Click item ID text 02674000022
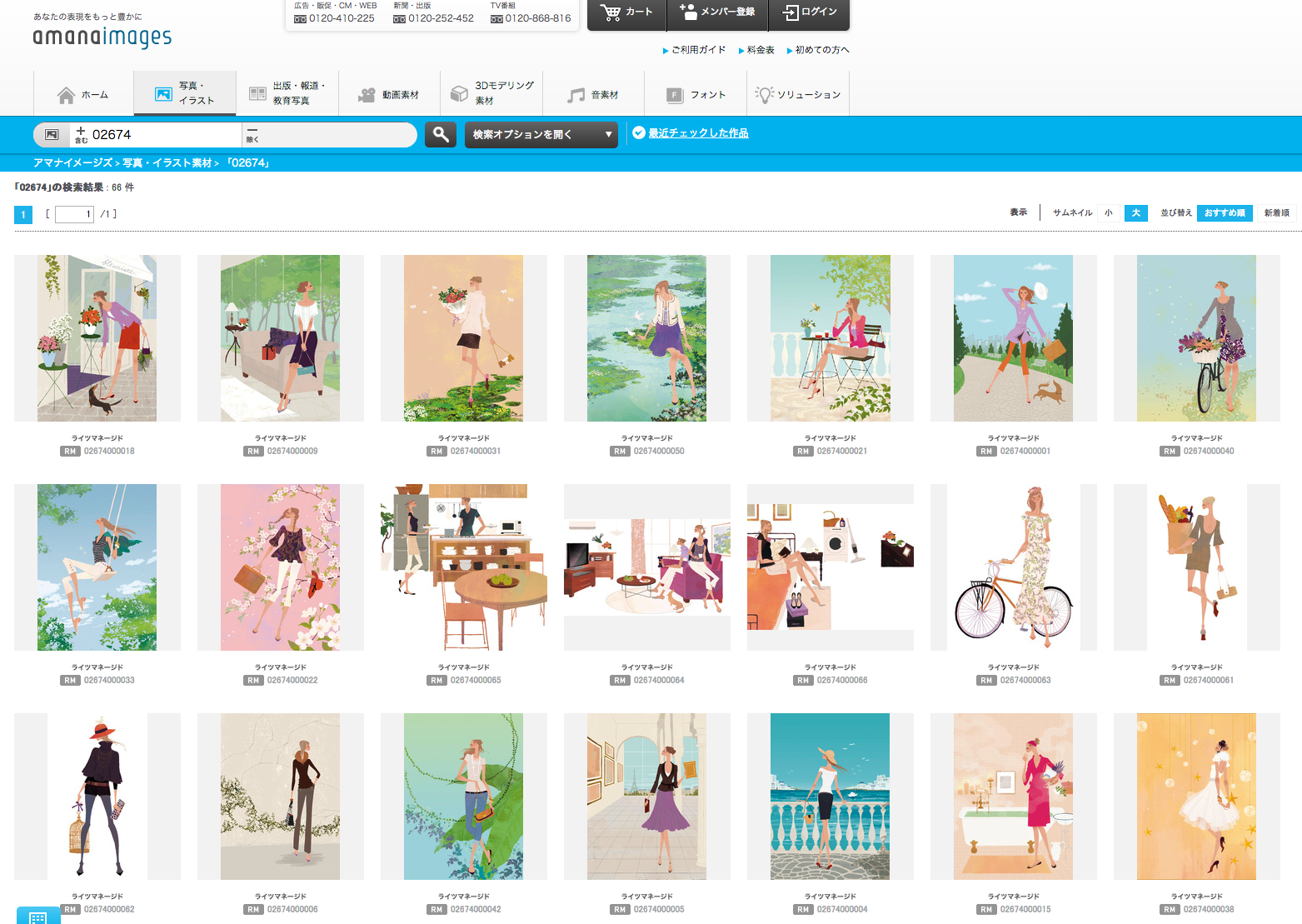 [x=292, y=681]
